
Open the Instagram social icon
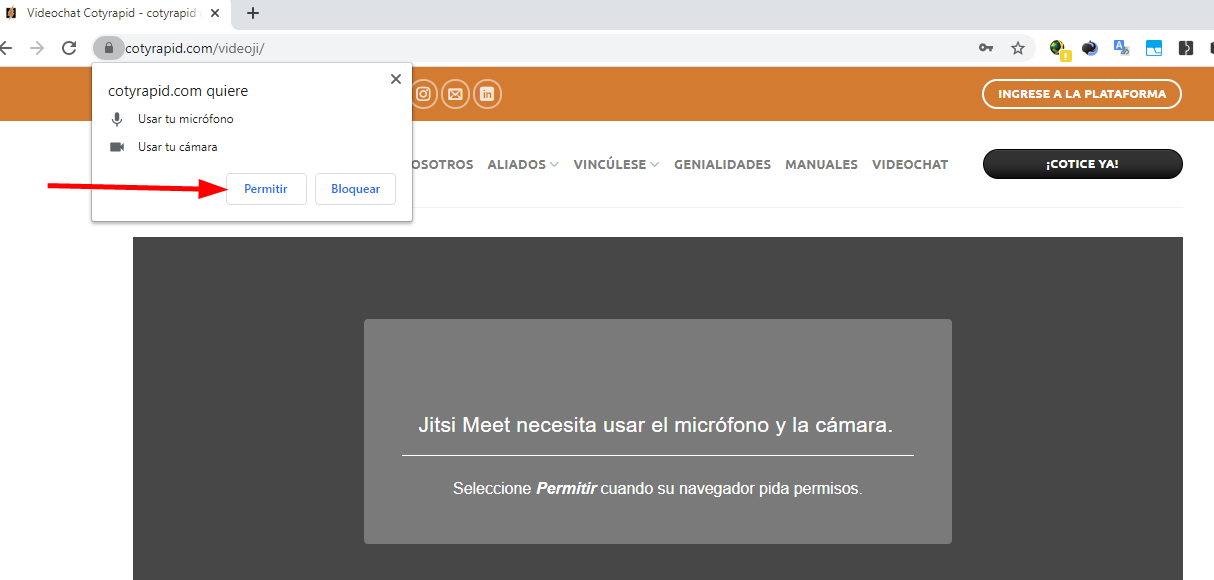(x=424, y=94)
